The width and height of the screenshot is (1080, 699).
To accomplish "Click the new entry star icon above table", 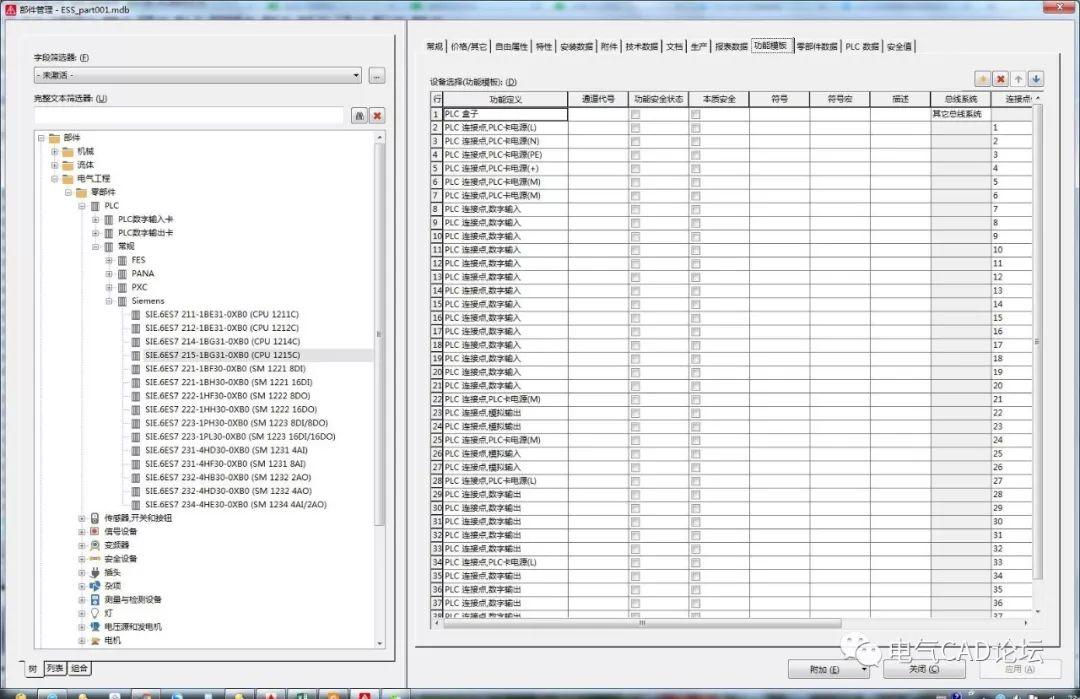I will pos(983,79).
